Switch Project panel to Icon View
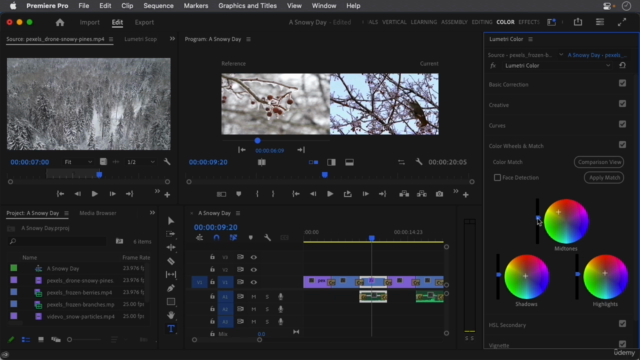Viewport: 640px width, 360px height. [x=41, y=340]
